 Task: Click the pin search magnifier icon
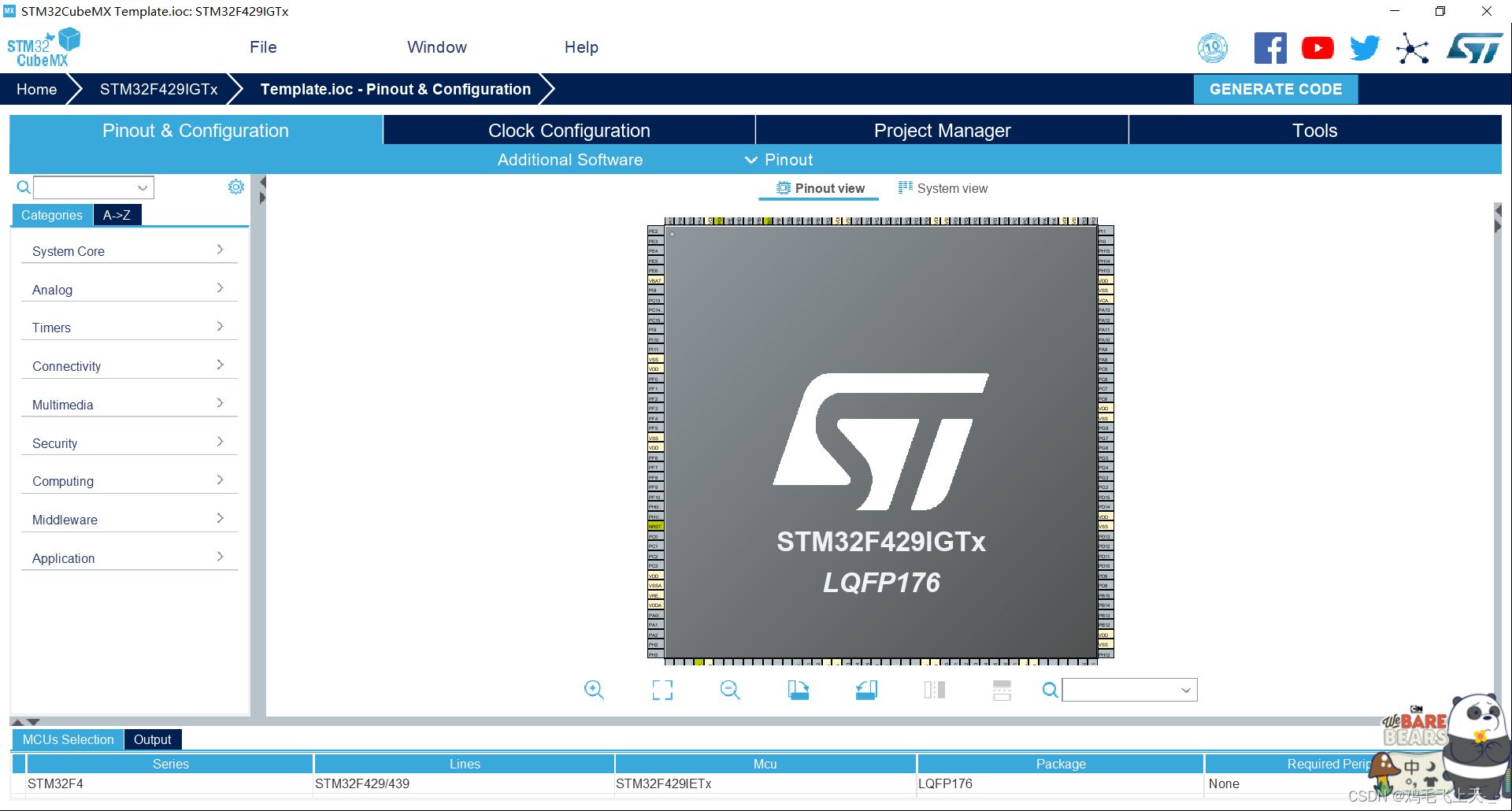tap(1050, 691)
